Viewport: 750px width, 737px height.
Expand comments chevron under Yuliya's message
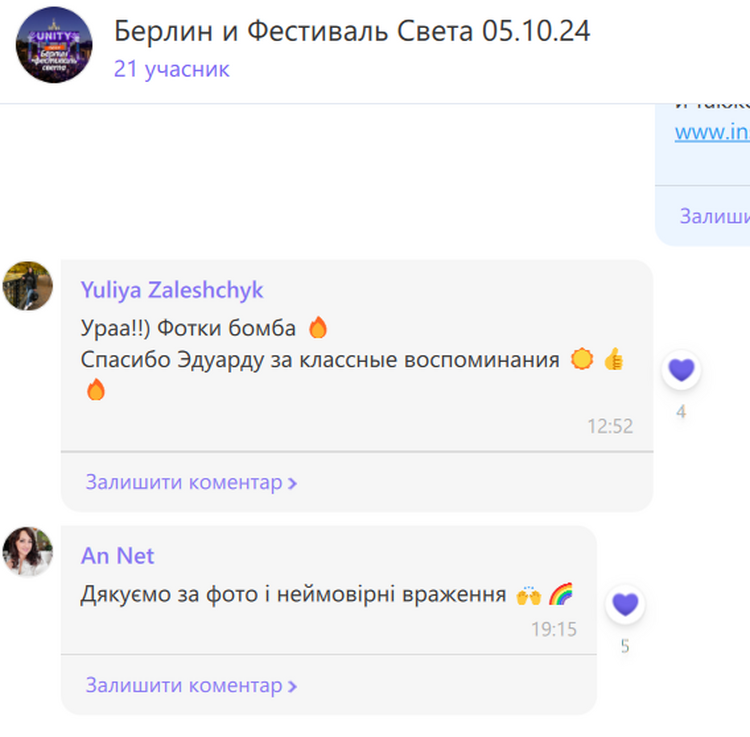point(292,484)
